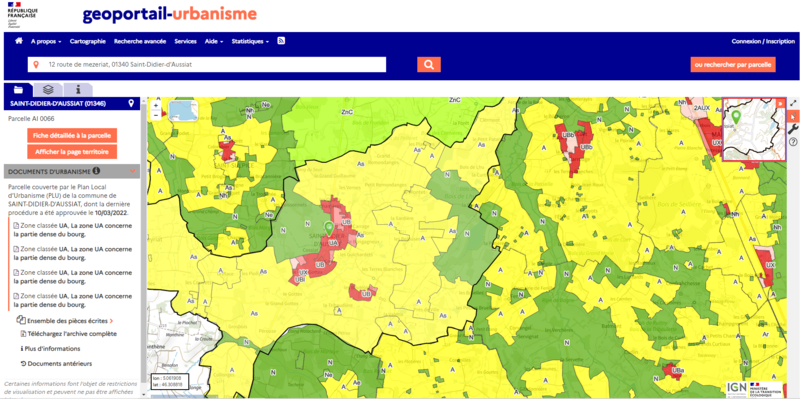
Task: Click the 2AUX zone label on the map
Action: click(702, 109)
